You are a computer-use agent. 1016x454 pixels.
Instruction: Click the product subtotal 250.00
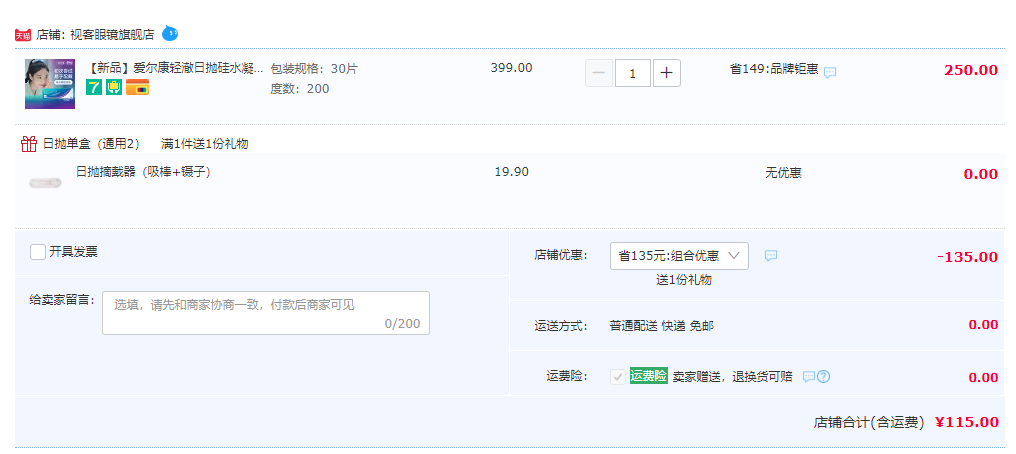tap(971, 70)
